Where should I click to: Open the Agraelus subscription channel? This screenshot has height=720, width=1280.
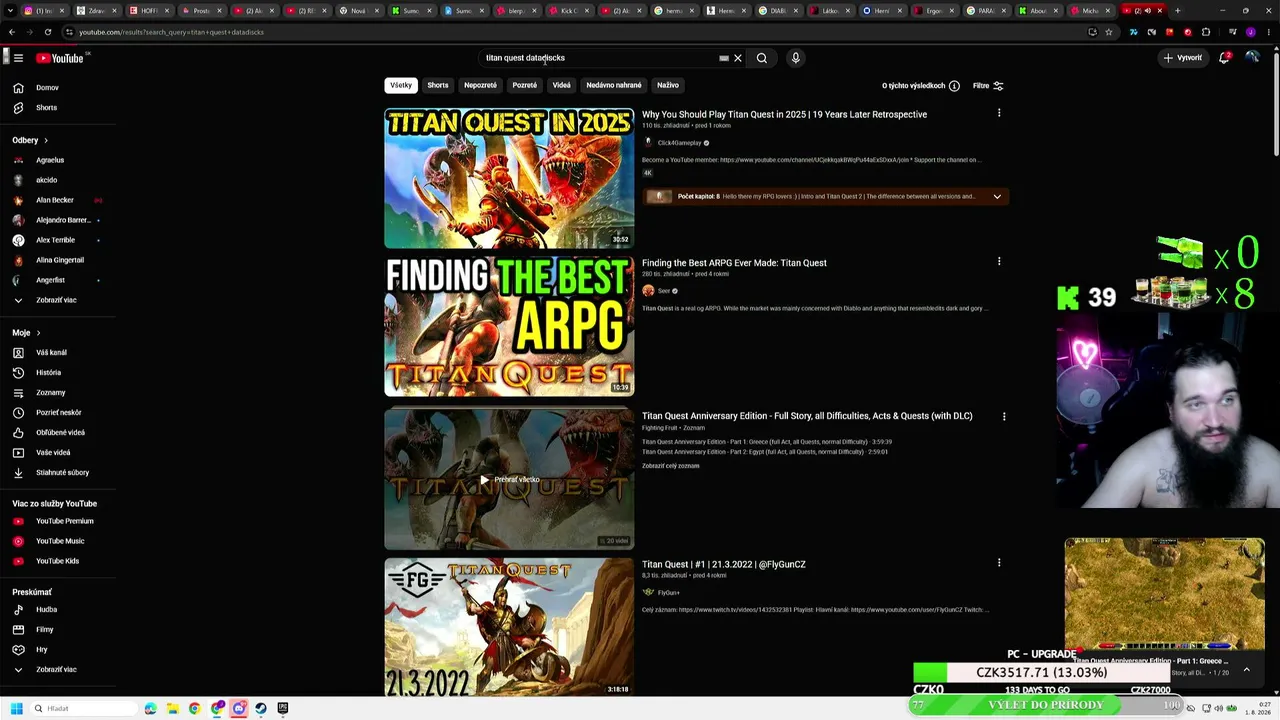pyautogui.click(x=50, y=160)
